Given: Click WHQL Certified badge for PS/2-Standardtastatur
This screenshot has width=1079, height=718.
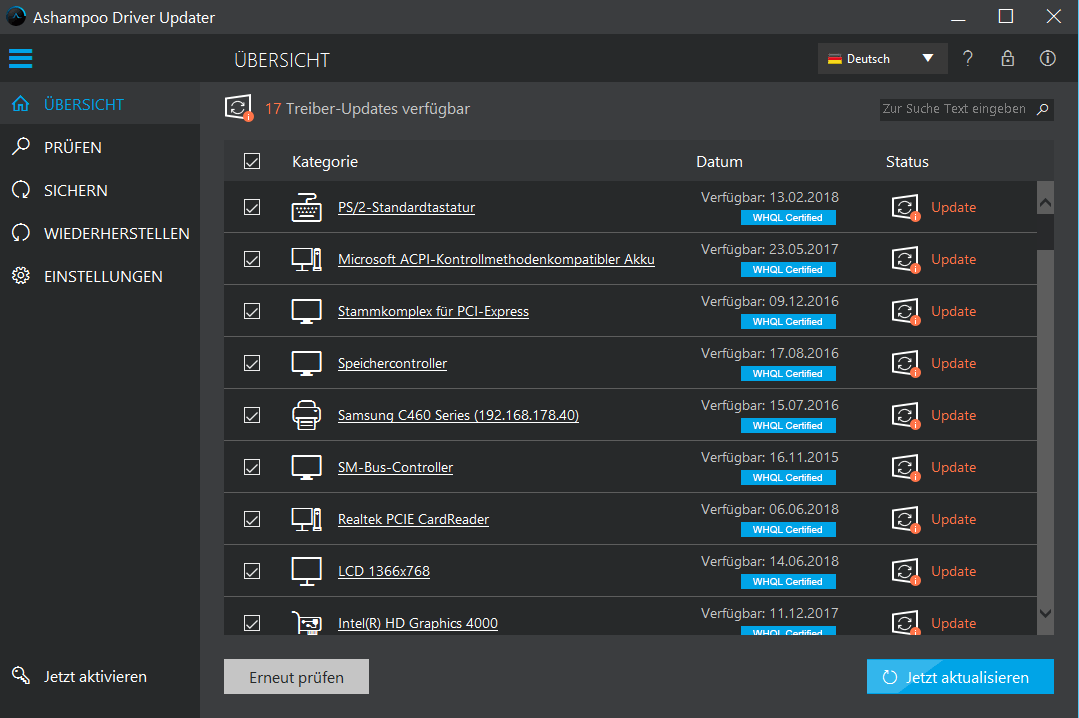Looking at the screenshot, I should point(788,218).
